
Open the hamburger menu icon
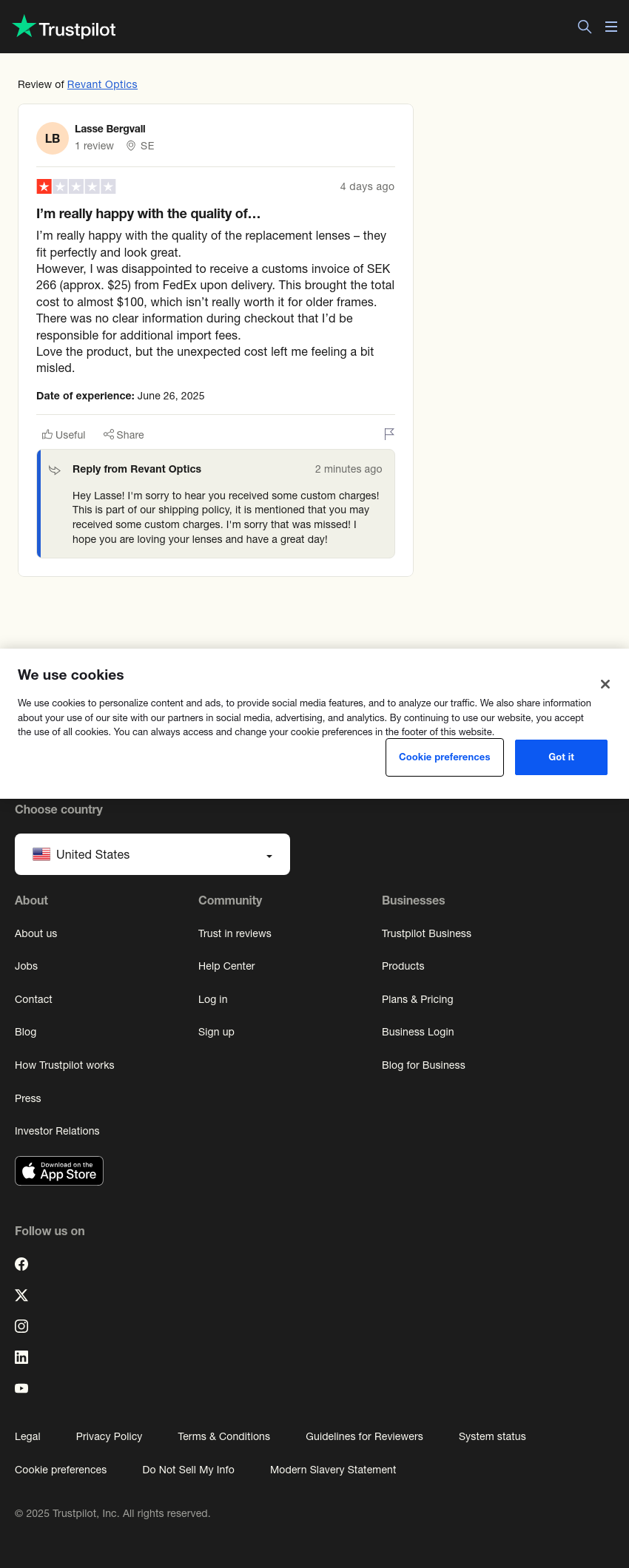pos(611,27)
